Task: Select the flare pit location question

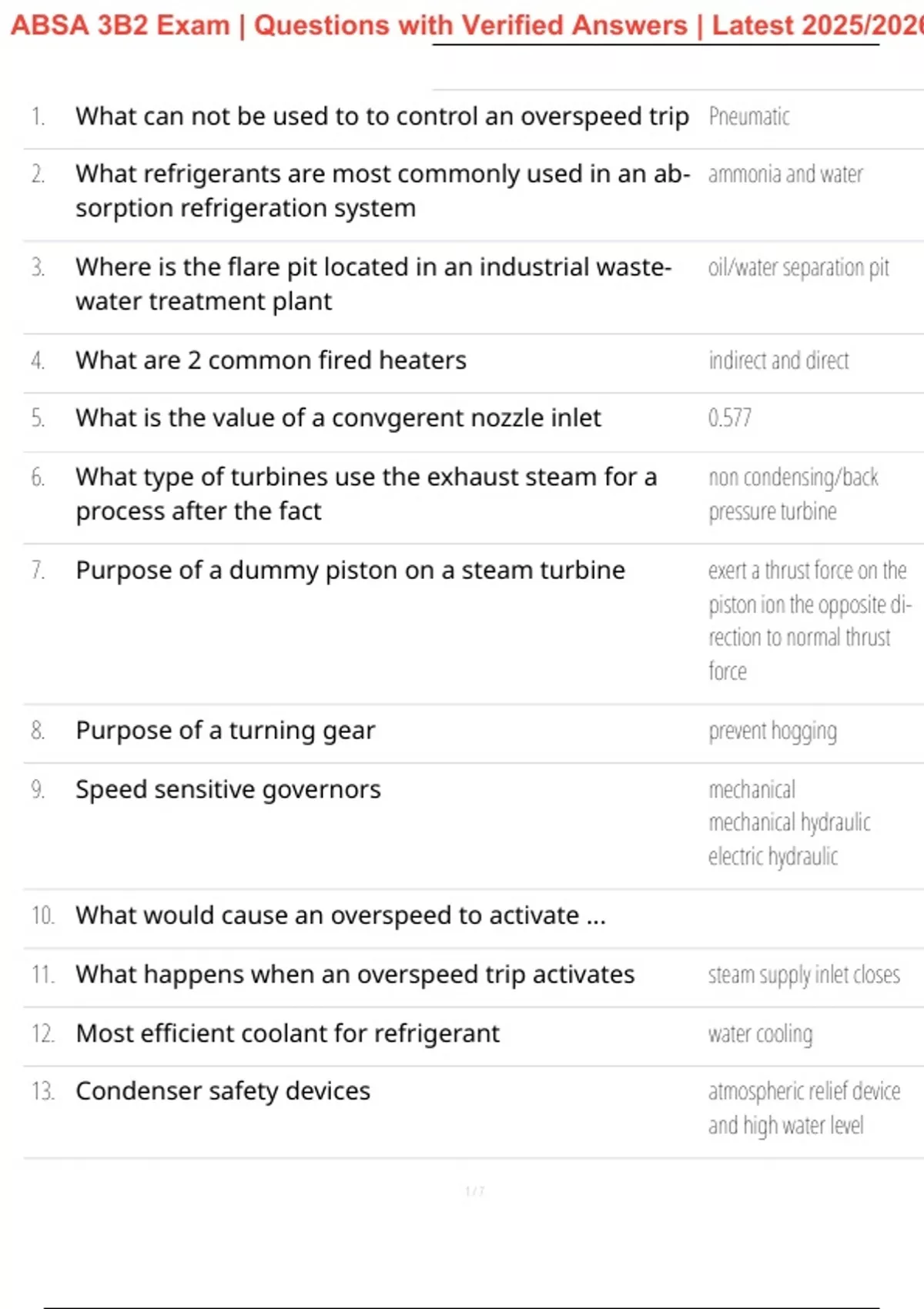Action: (373, 283)
